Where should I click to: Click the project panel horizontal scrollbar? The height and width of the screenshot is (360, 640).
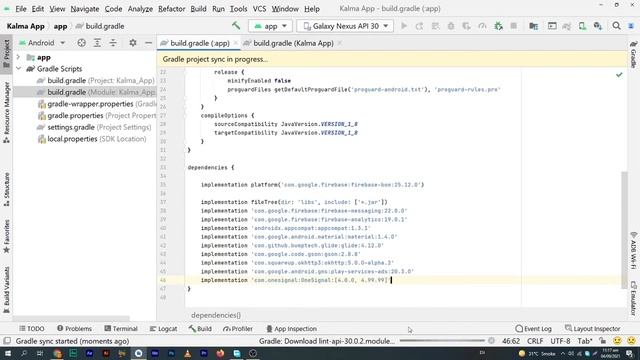coord(71,318)
